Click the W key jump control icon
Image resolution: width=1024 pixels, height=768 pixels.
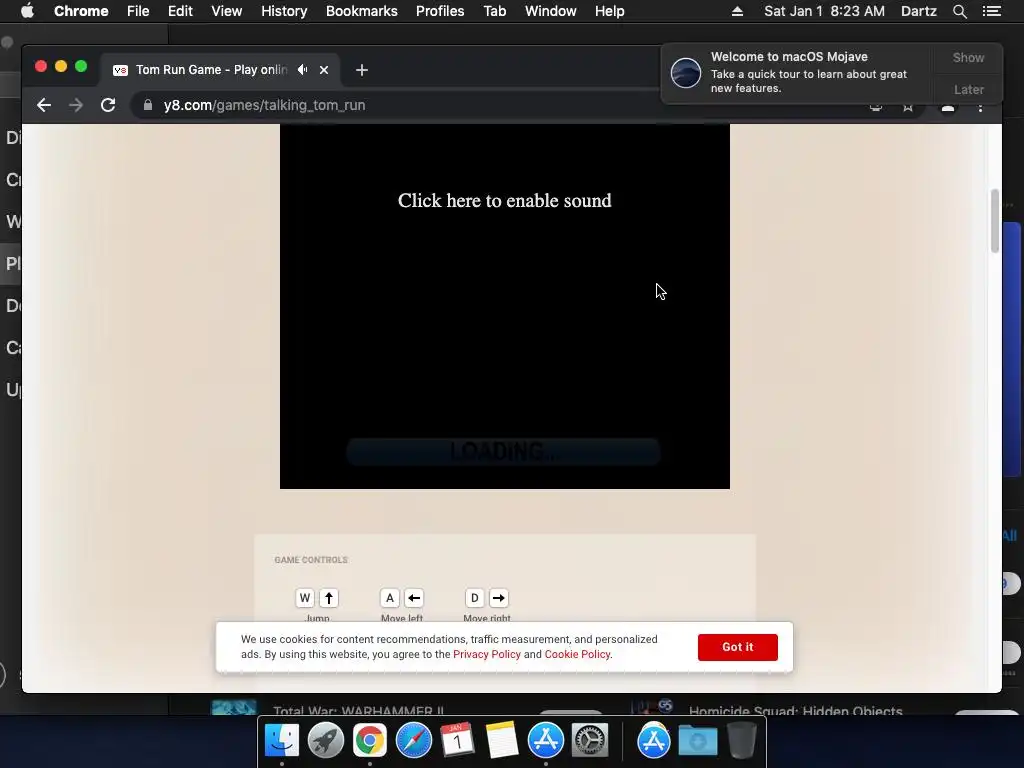pyautogui.click(x=305, y=598)
